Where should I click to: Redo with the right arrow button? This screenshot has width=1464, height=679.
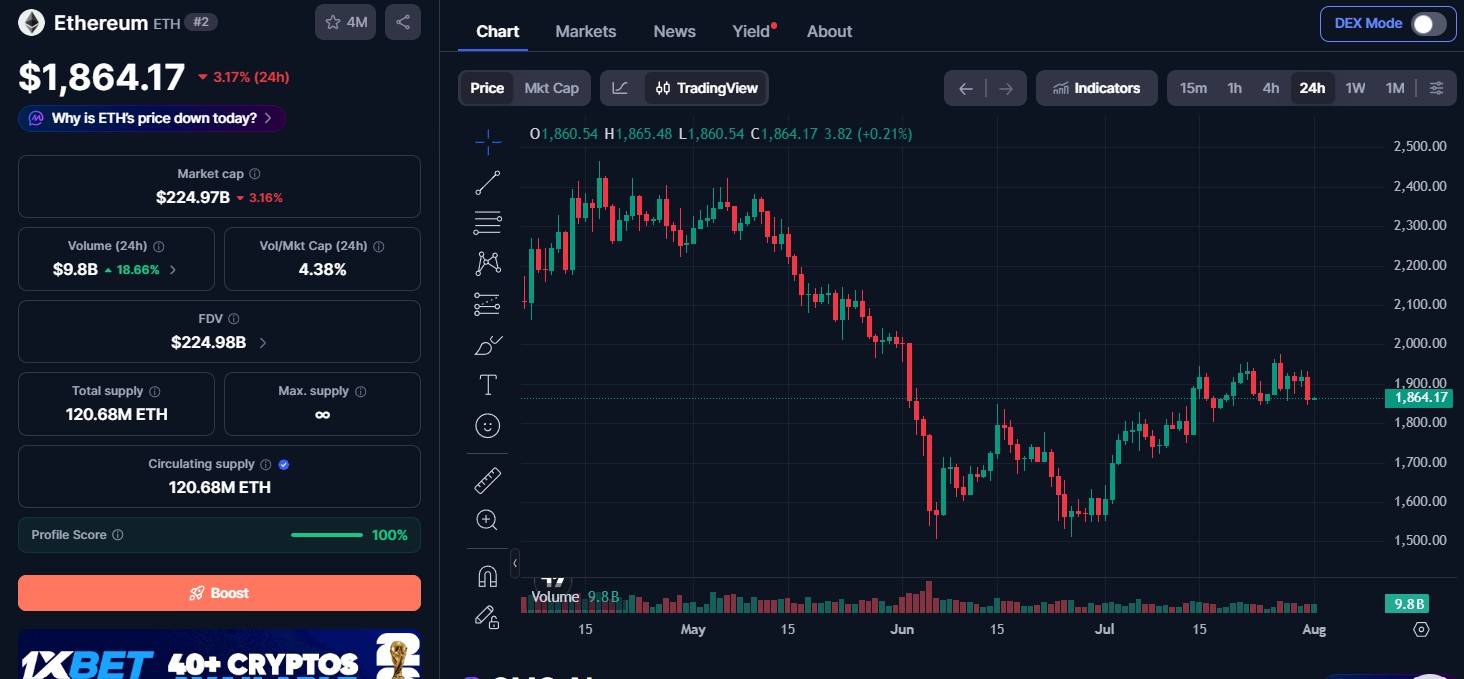click(x=1006, y=88)
